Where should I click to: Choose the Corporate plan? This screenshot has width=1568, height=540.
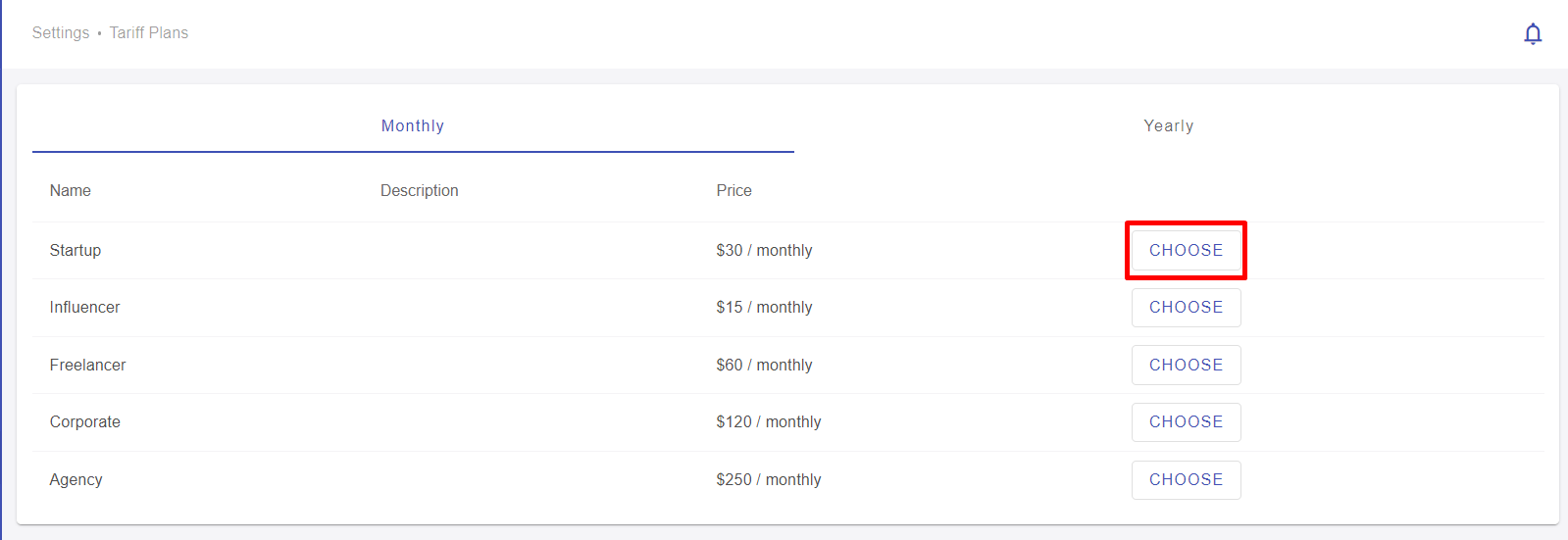click(1186, 422)
